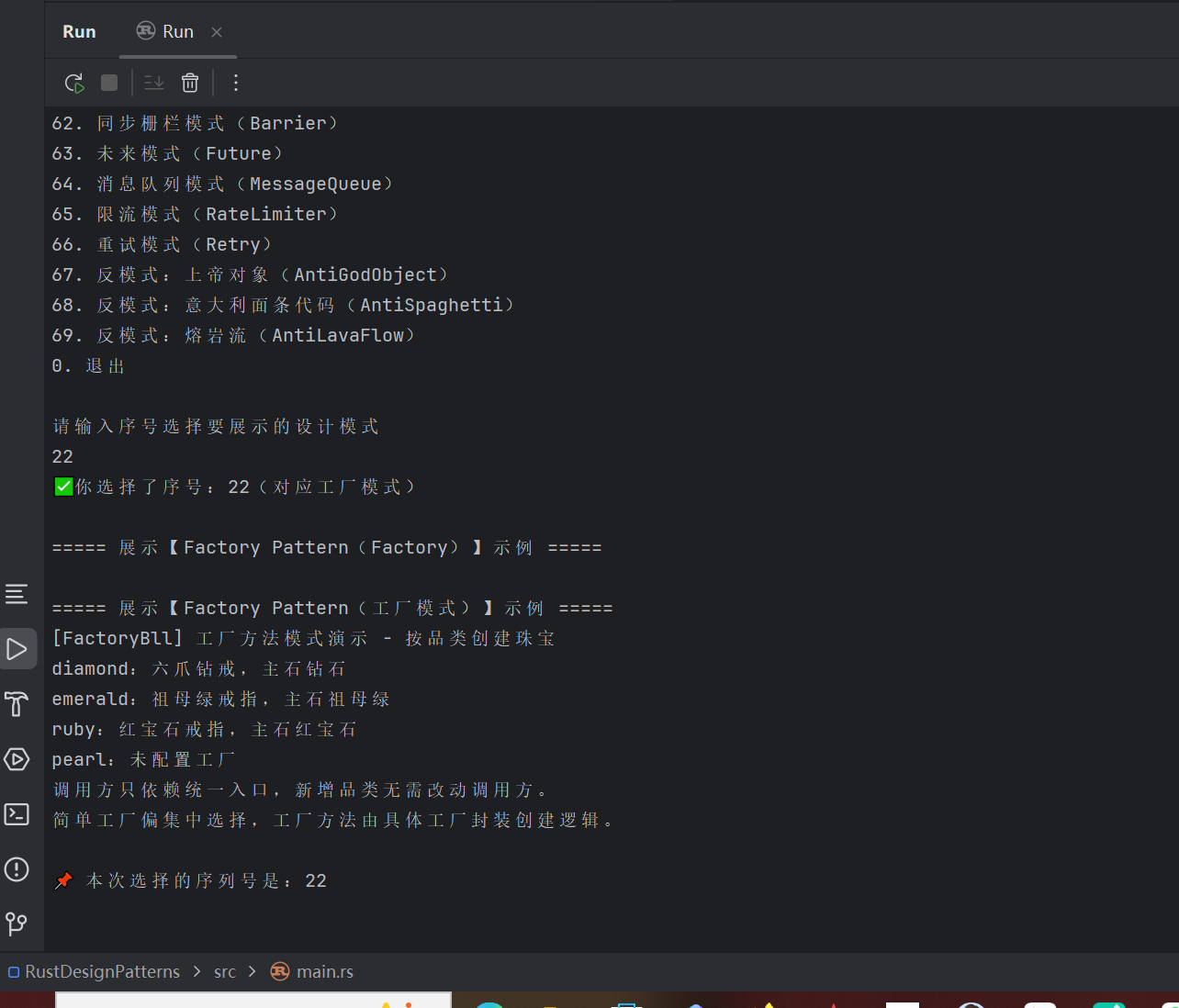1179x1008 pixels.
Task: Click the line "63. 未来模式（Future）"
Action: click(x=168, y=153)
